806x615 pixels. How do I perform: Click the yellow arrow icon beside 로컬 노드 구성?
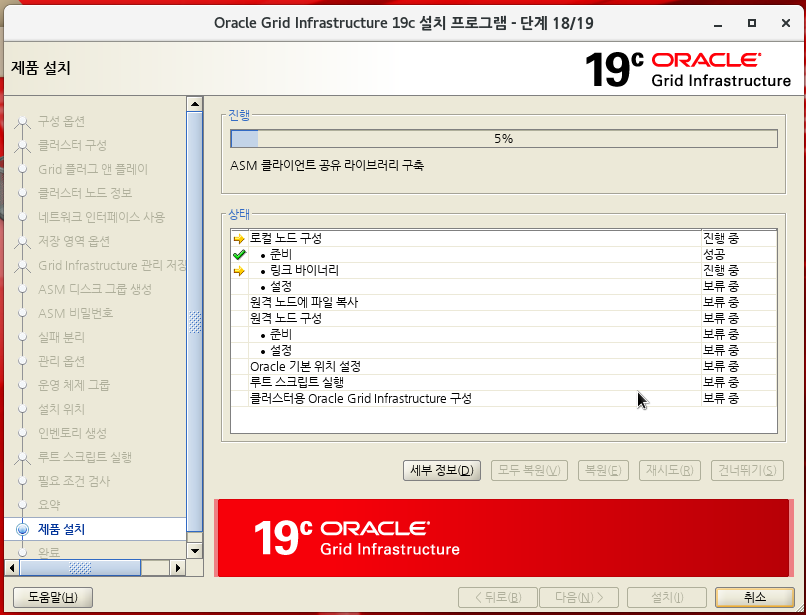[239, 239]
